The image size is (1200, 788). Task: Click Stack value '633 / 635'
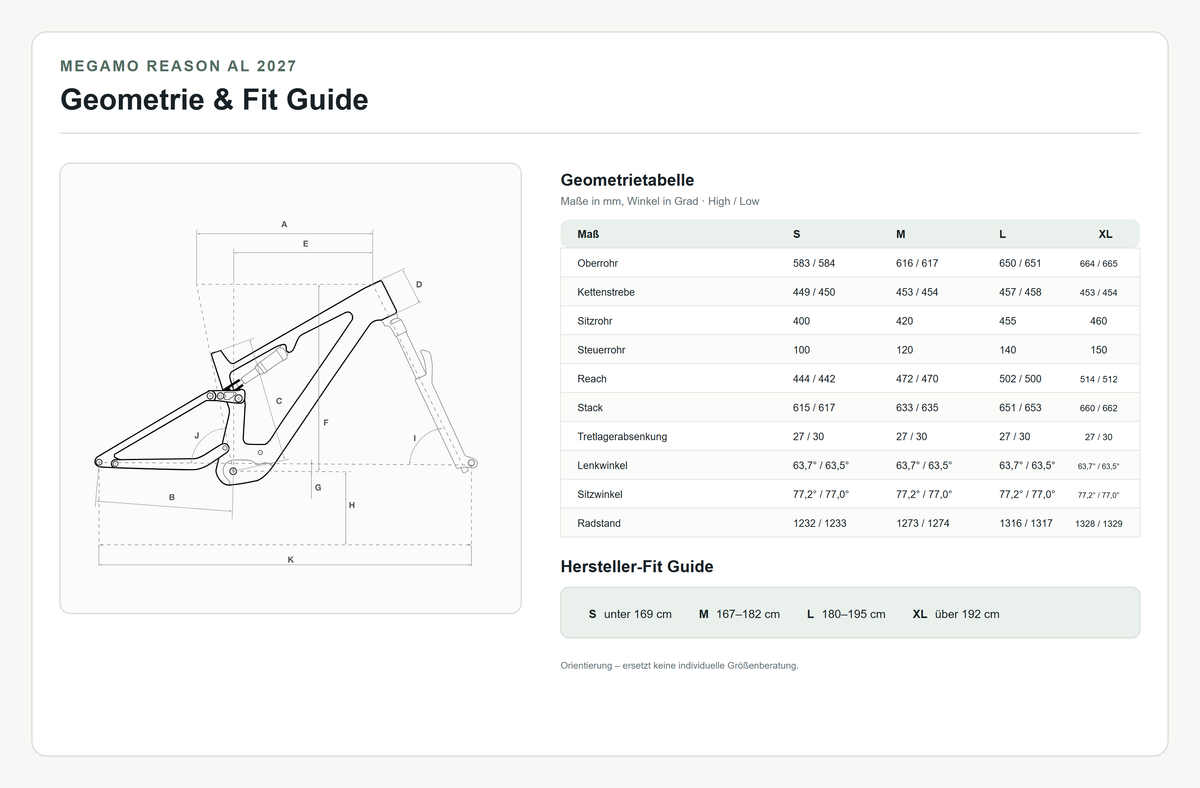coord(917,408)
